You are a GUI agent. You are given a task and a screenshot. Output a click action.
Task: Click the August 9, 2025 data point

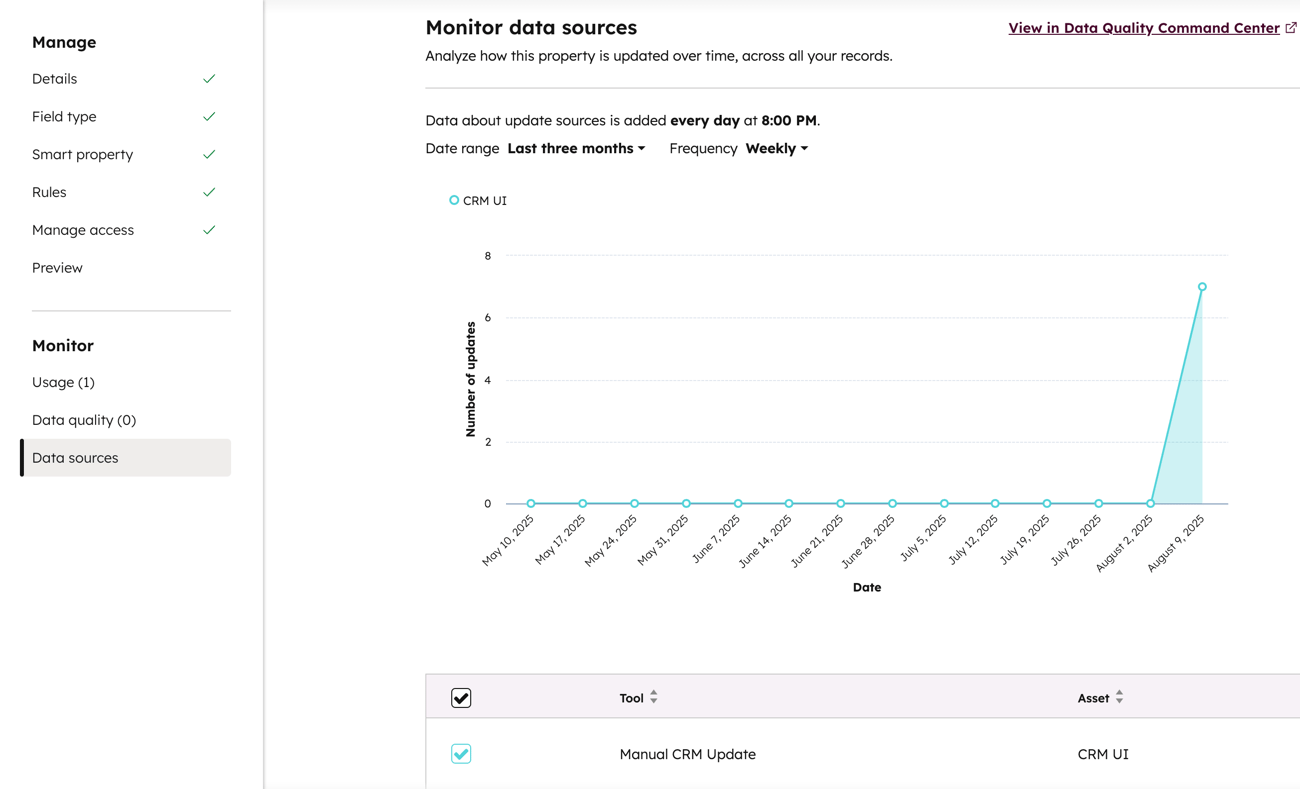tap(1202, 287)
